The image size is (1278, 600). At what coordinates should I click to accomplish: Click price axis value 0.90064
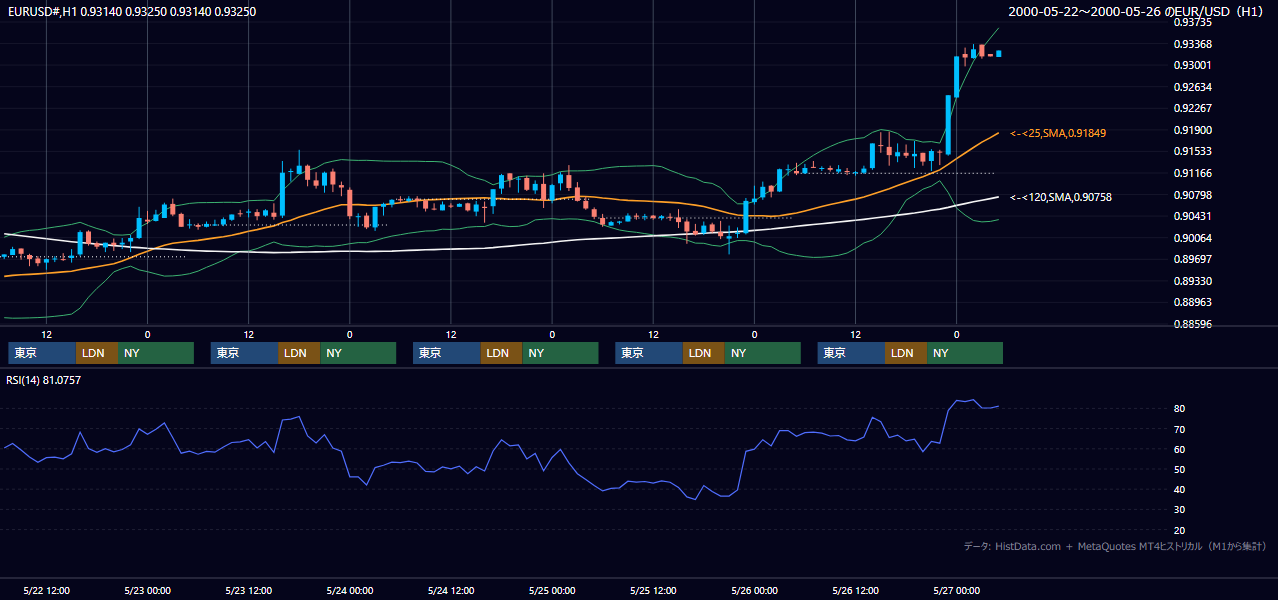[x=1194, y=238]
